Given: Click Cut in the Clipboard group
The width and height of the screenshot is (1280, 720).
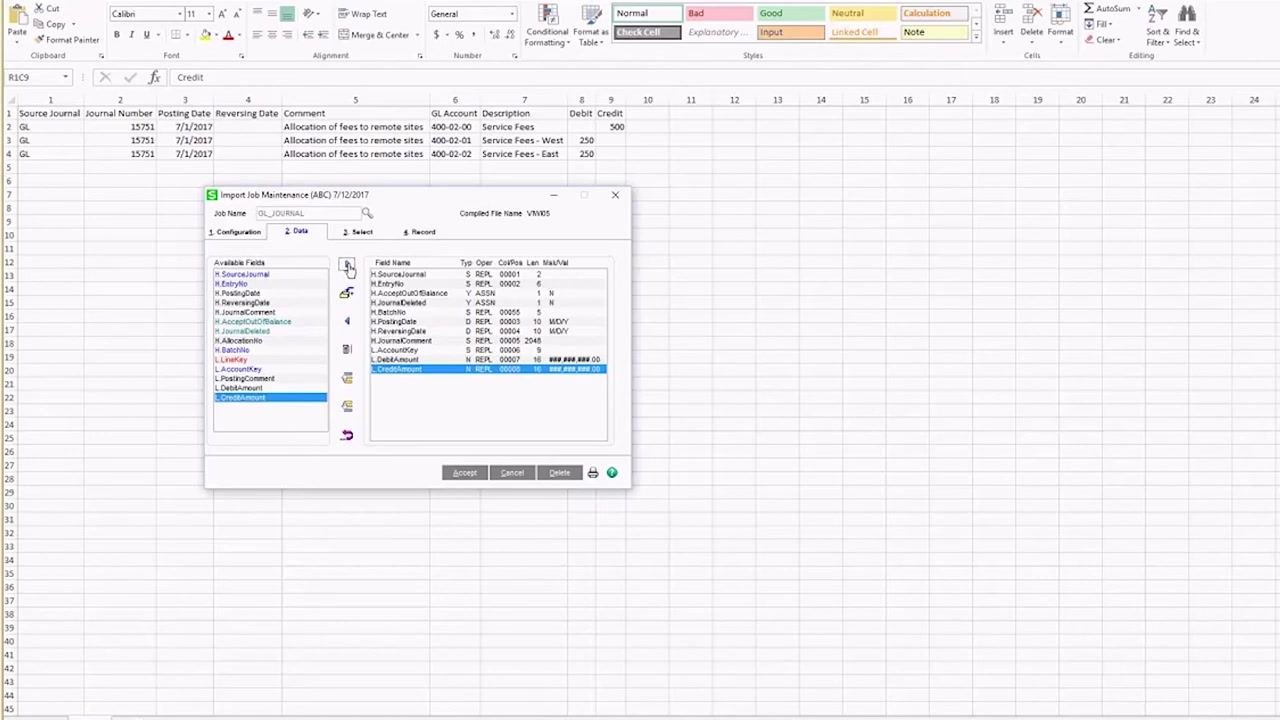Looking at the screenshot, I should (46, 8).
